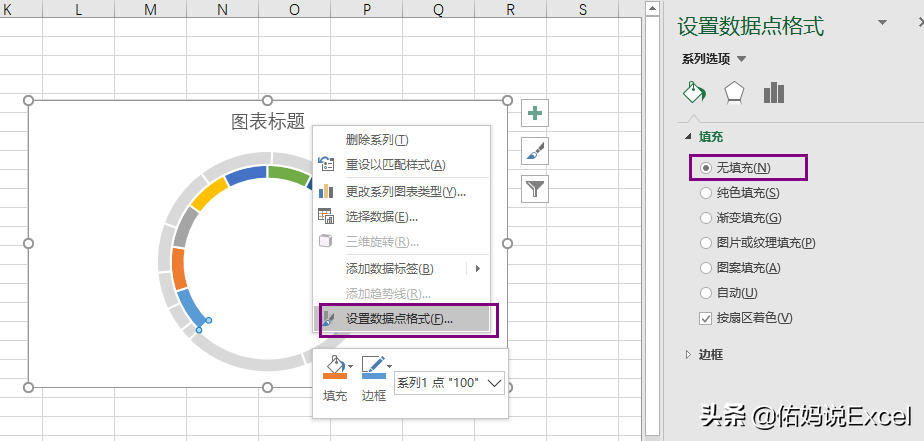Screen dimensions: 924x441
Task: Choose 设置数据点格式(F)... menu item
Action: [400, 319]
